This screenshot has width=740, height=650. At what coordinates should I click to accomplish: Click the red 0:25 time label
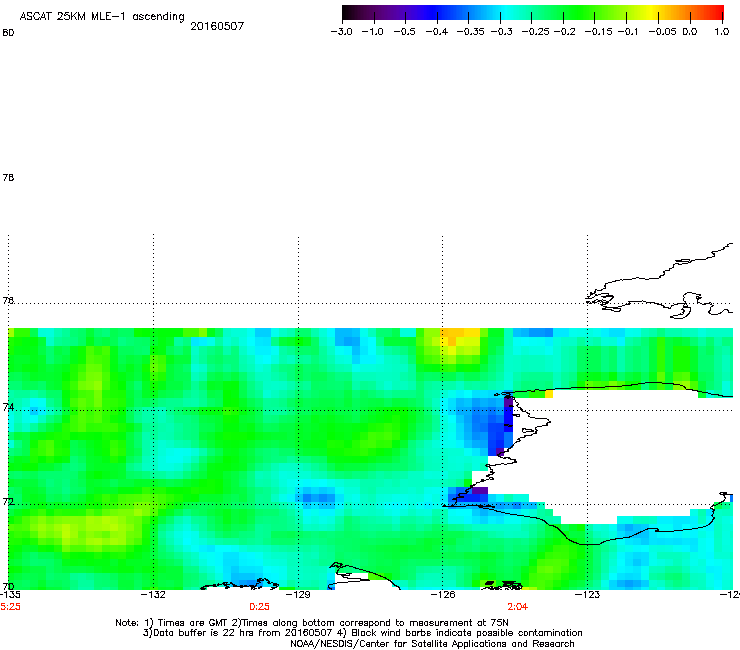point(260,607)
